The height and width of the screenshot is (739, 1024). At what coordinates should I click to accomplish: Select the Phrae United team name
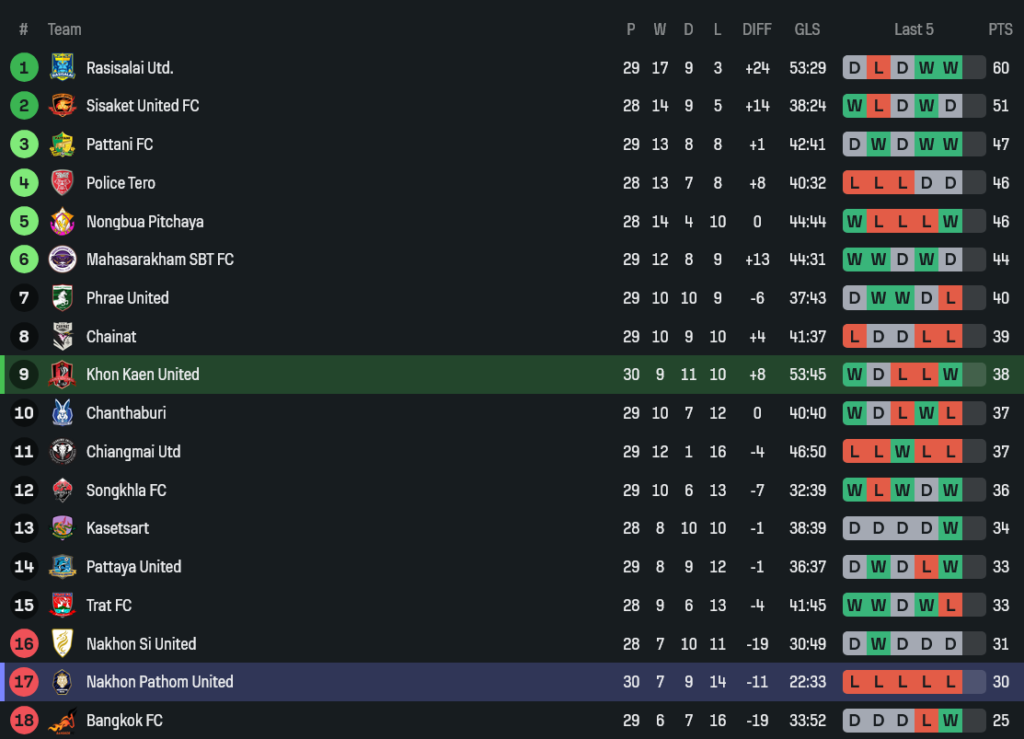coord(127,298)
